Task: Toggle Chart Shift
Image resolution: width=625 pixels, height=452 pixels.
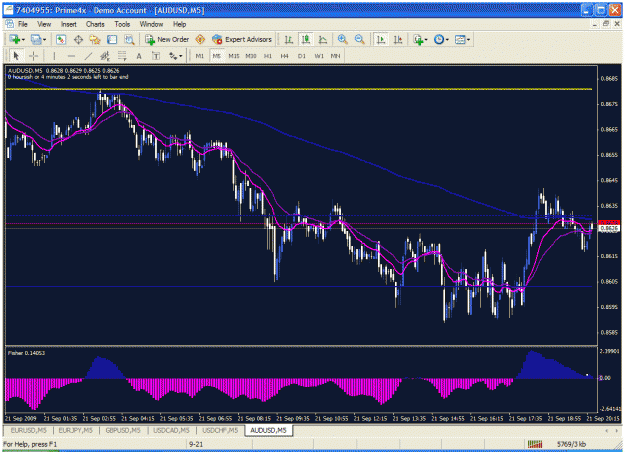Action: (x=398, y=39)
